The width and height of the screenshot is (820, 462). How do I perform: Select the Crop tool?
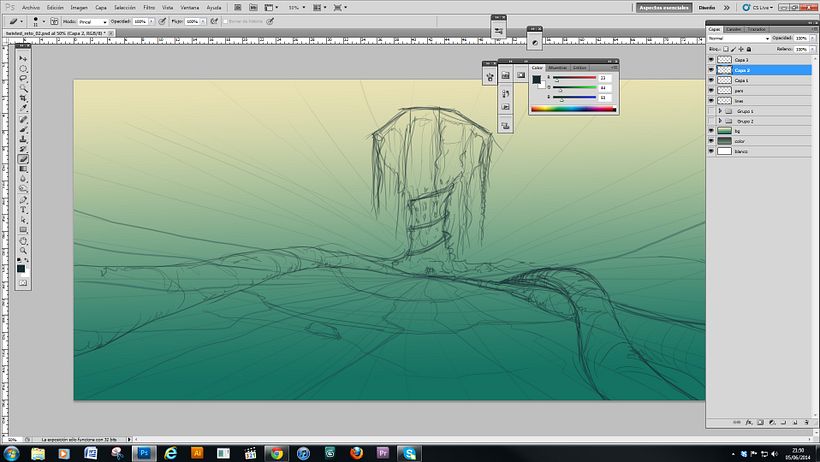pos(23,98)
